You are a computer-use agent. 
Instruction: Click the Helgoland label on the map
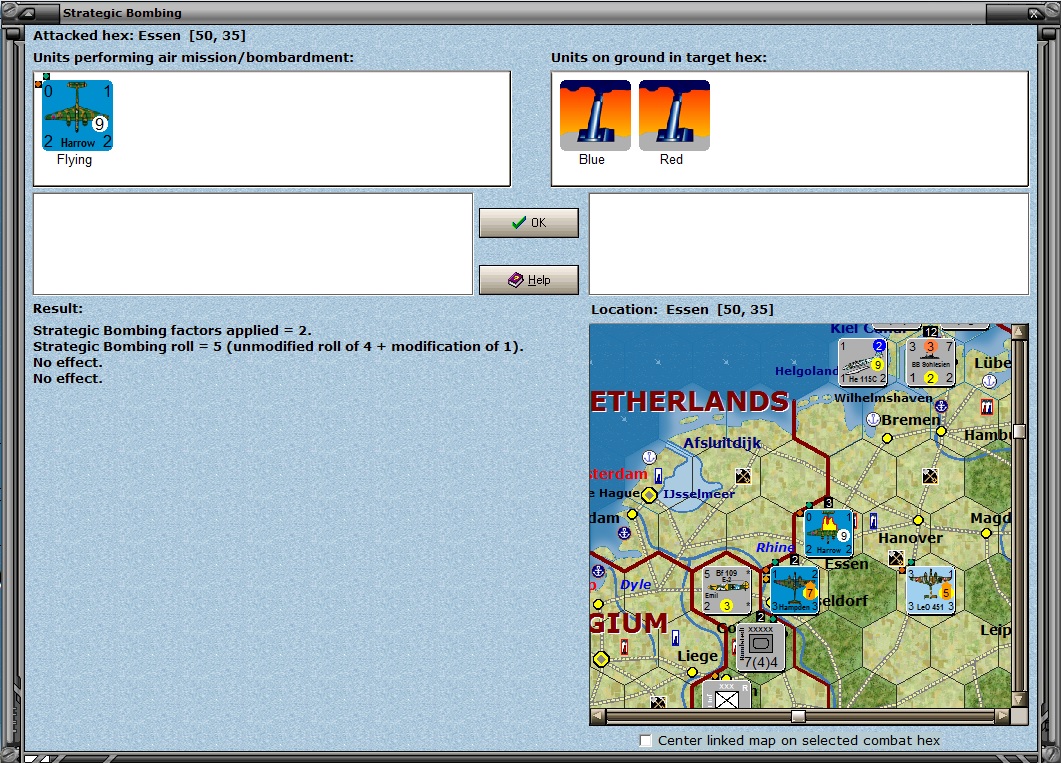pos(806,371)
